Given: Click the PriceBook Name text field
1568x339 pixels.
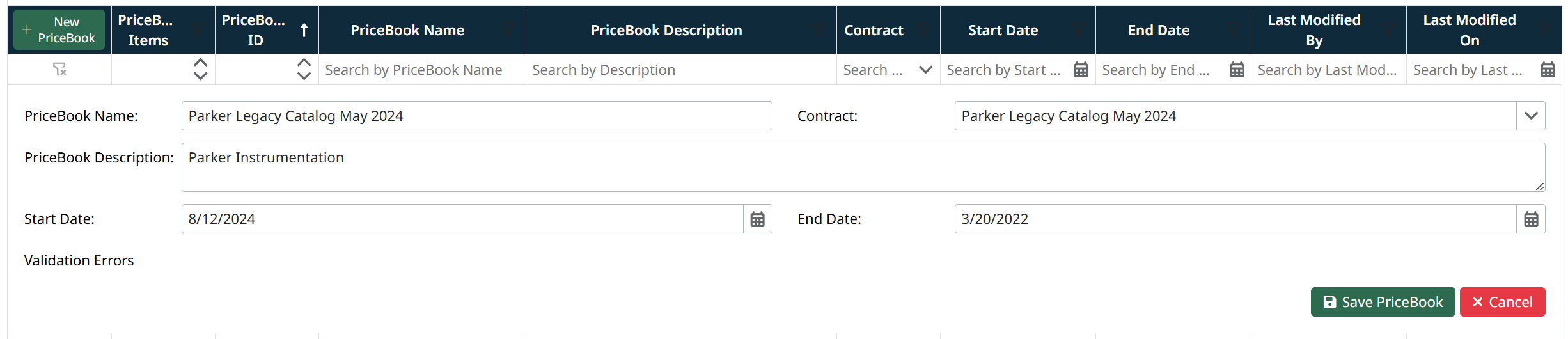Looking at the screenshot, I should click(x=476, y=116).
